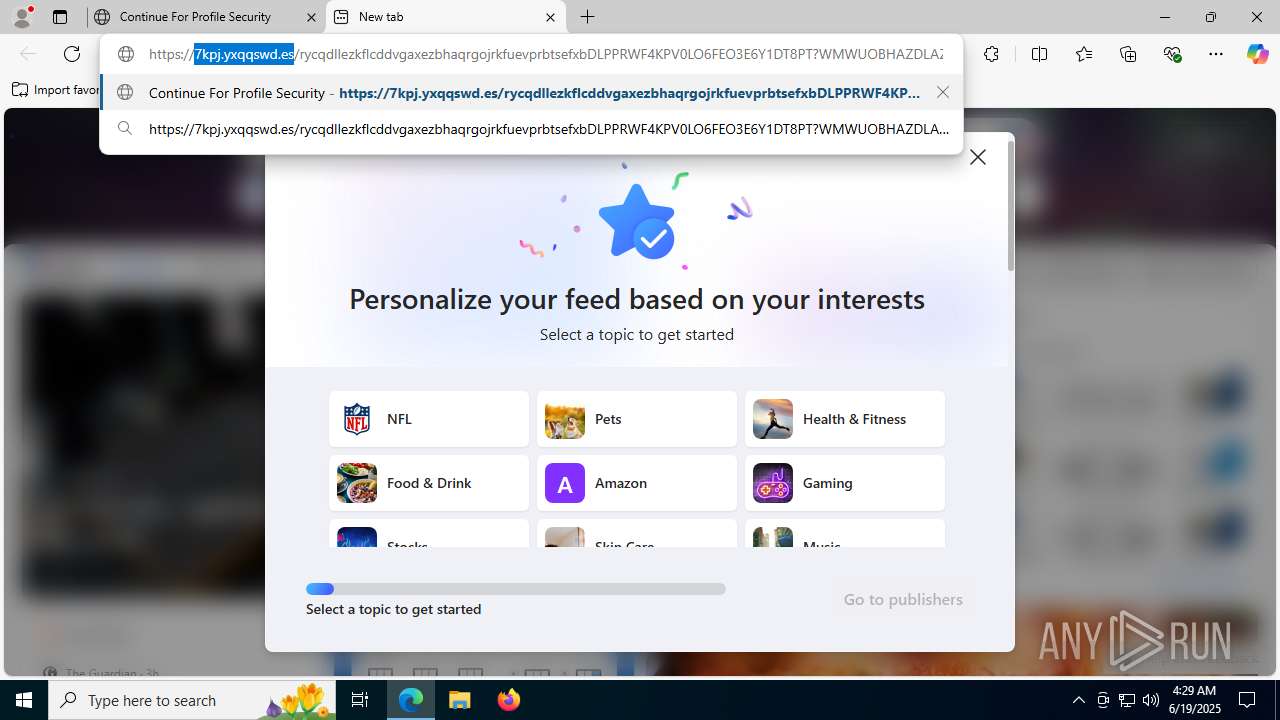
Task: Open the Favorites star icon
Action: [x=1084, y=54]
